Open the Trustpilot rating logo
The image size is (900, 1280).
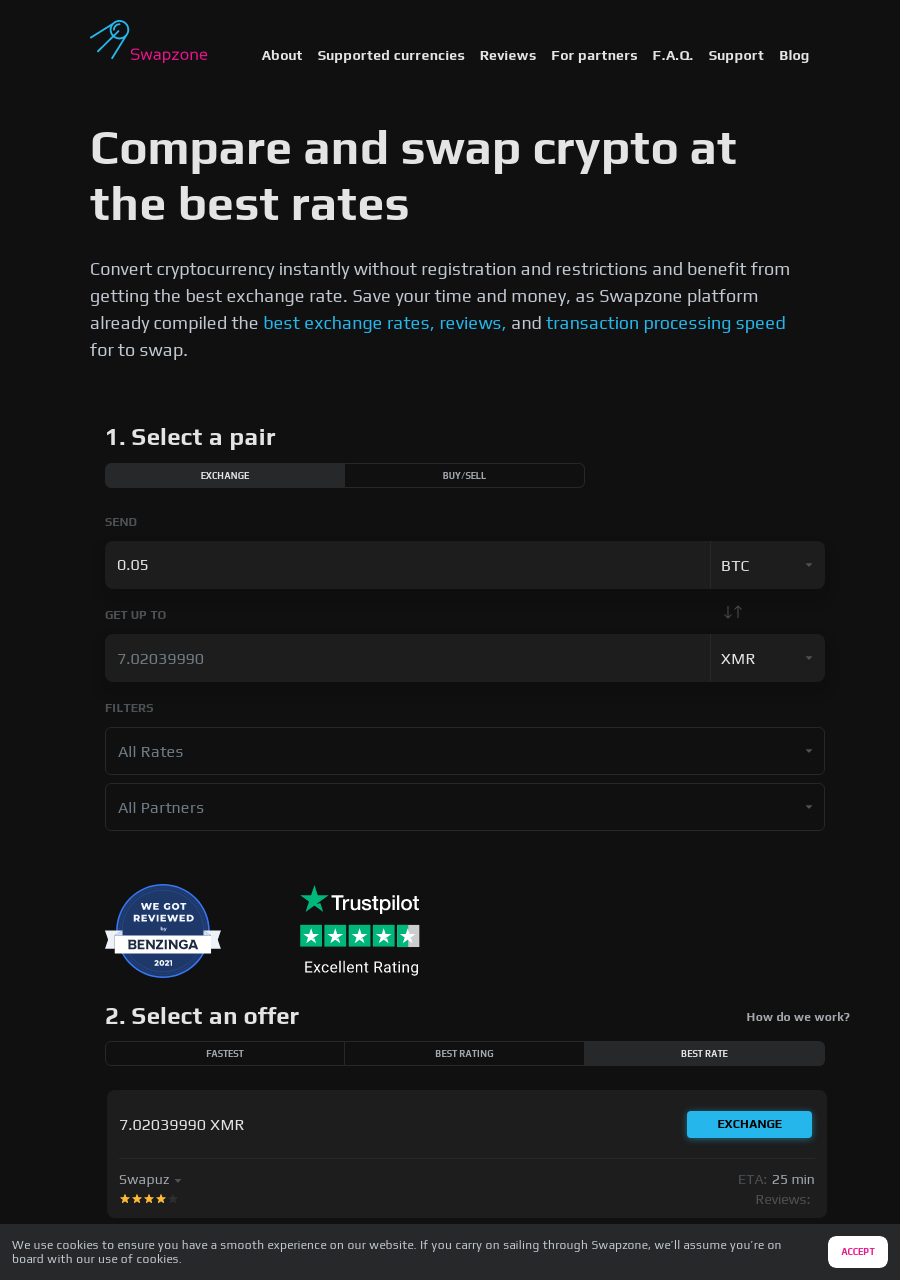(360, 901)
